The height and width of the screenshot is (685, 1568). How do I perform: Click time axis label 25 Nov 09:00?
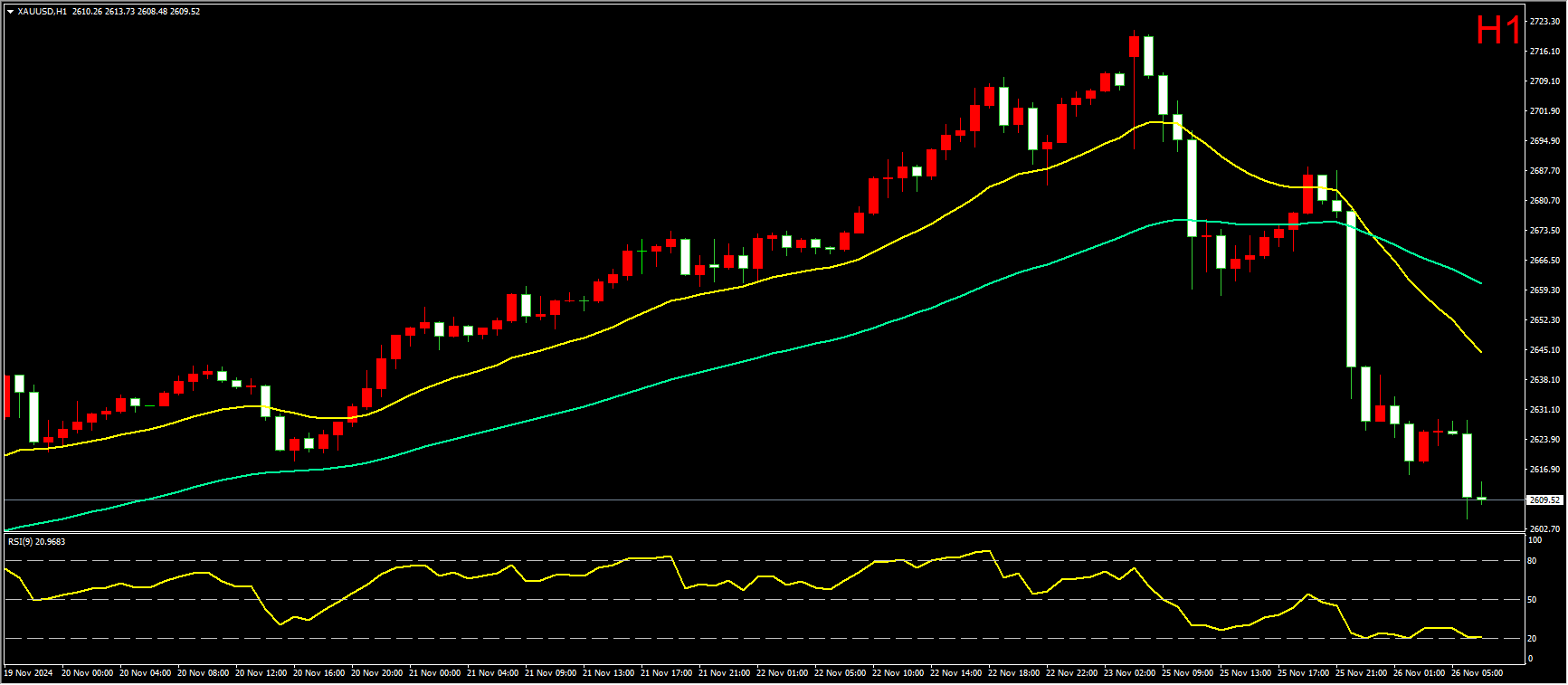[1187, 673]
